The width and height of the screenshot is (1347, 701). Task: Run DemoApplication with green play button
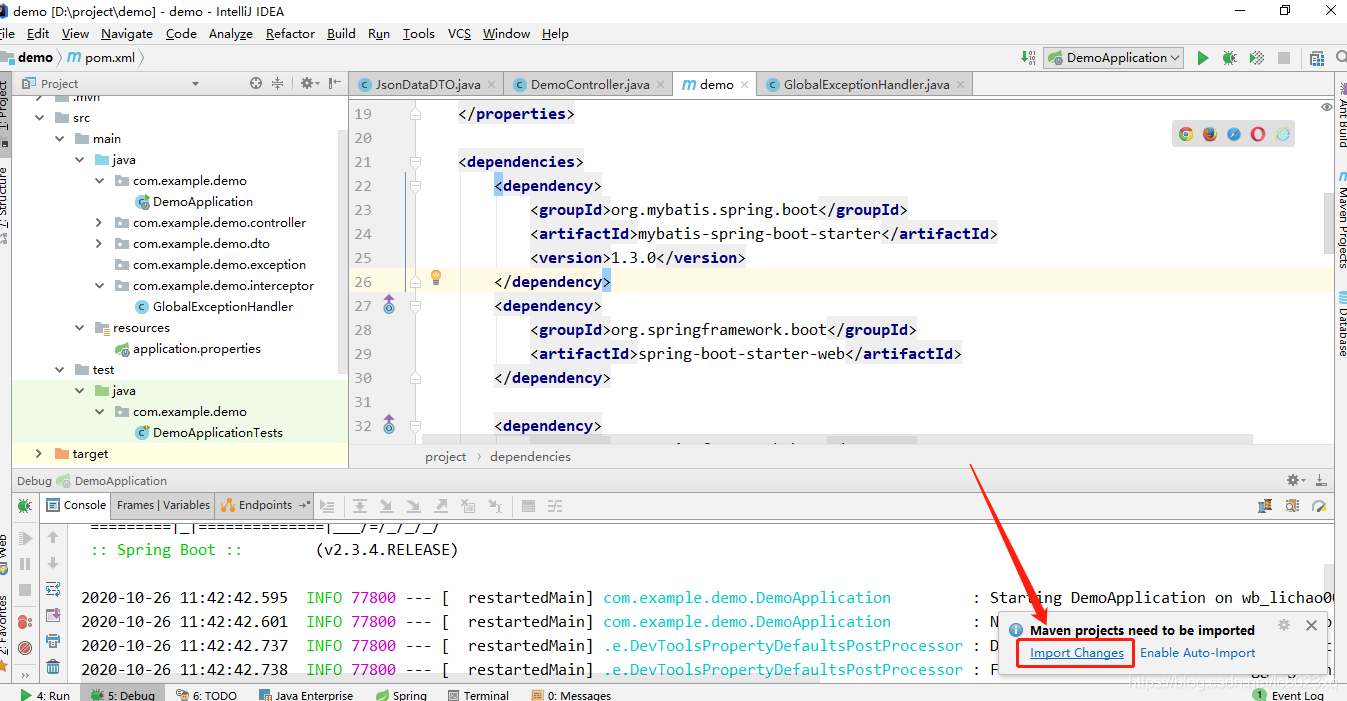[x=1203, y=58]
